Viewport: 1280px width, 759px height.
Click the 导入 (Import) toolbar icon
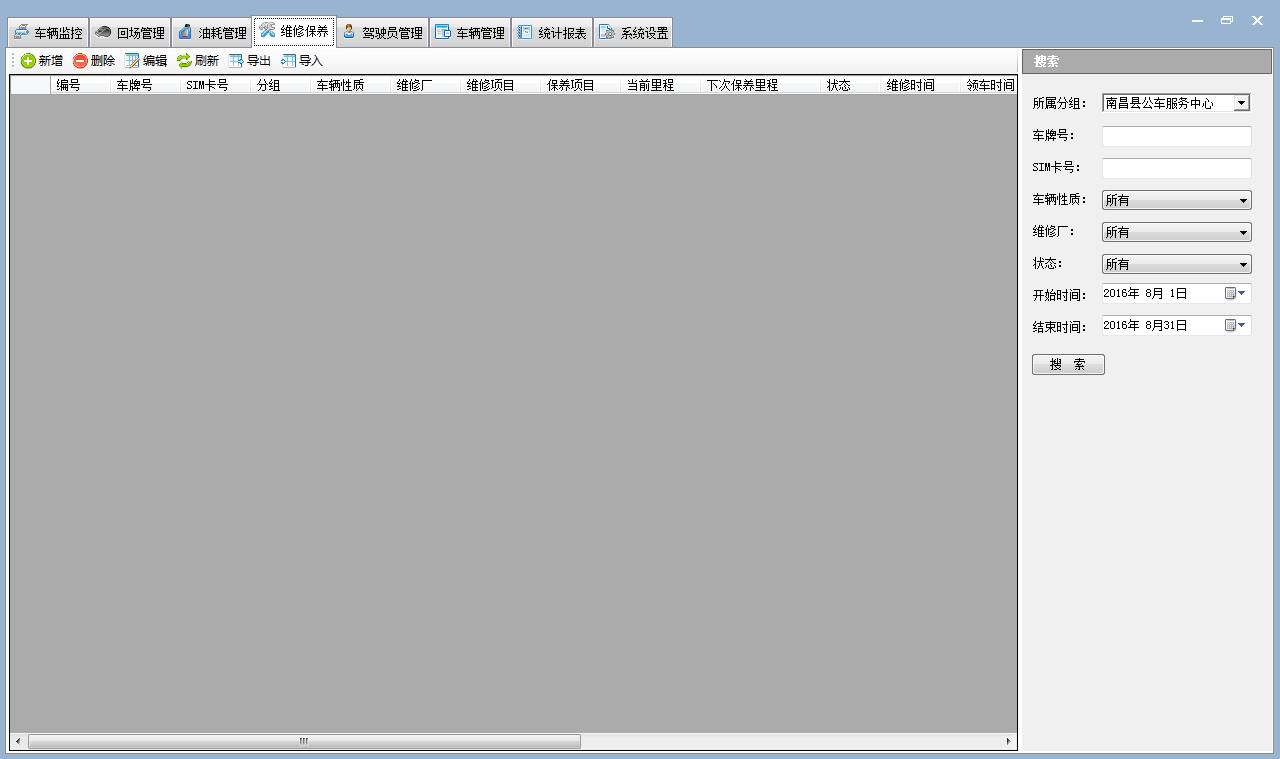pos(288,61)
